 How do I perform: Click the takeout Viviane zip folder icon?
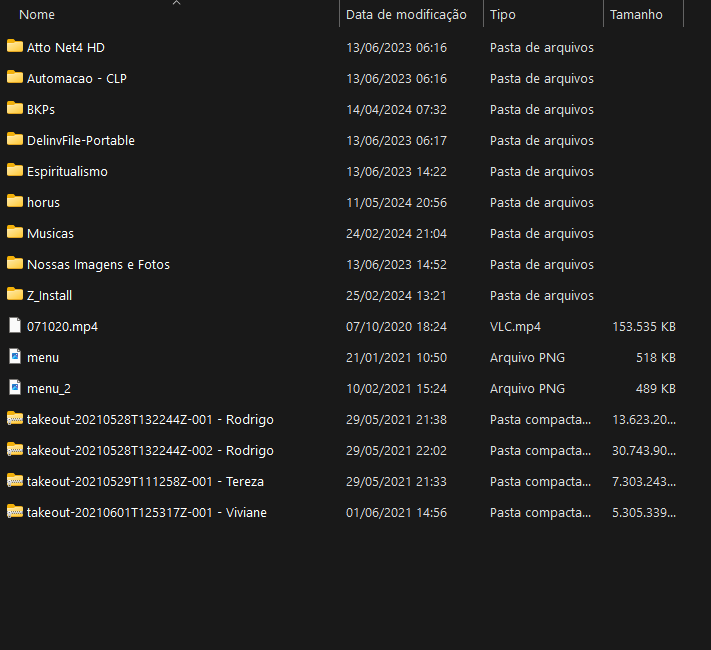pos(15,512)
